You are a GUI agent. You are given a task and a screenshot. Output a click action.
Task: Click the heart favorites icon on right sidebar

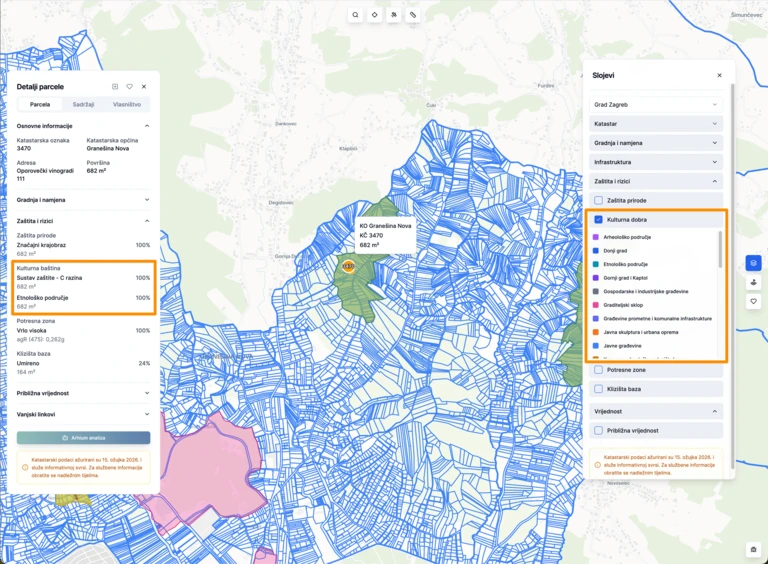753,301
